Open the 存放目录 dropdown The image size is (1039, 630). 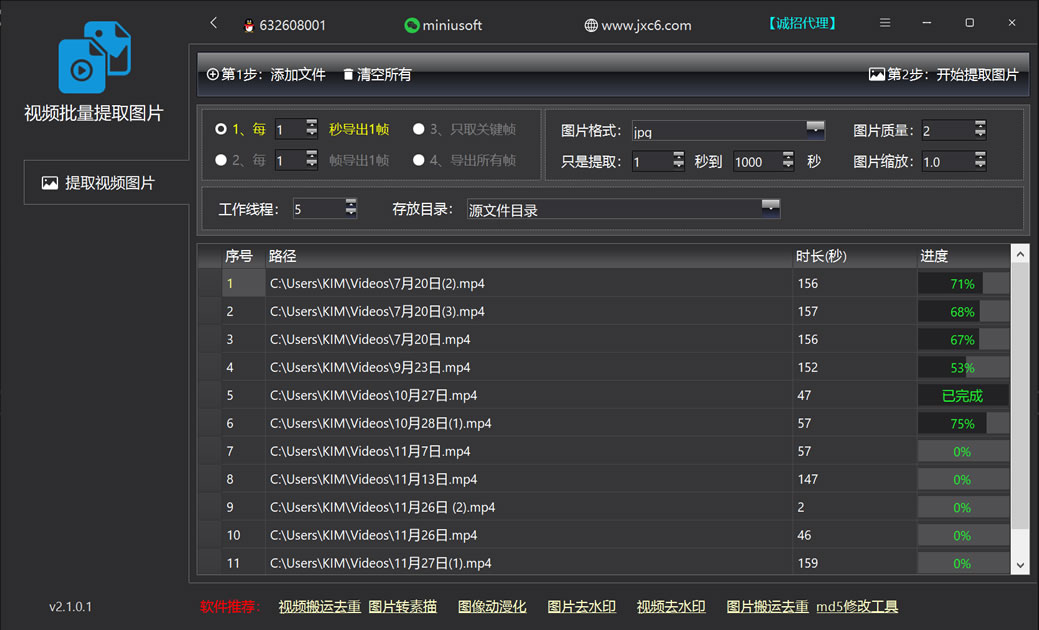click(770, 209)
